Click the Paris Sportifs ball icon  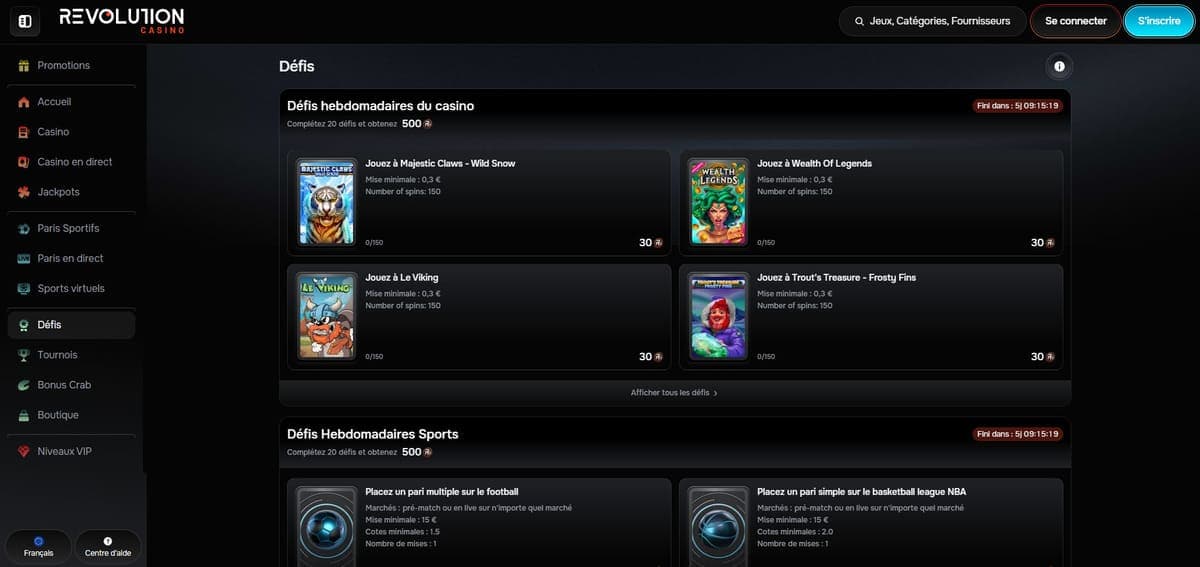[24, 228]
